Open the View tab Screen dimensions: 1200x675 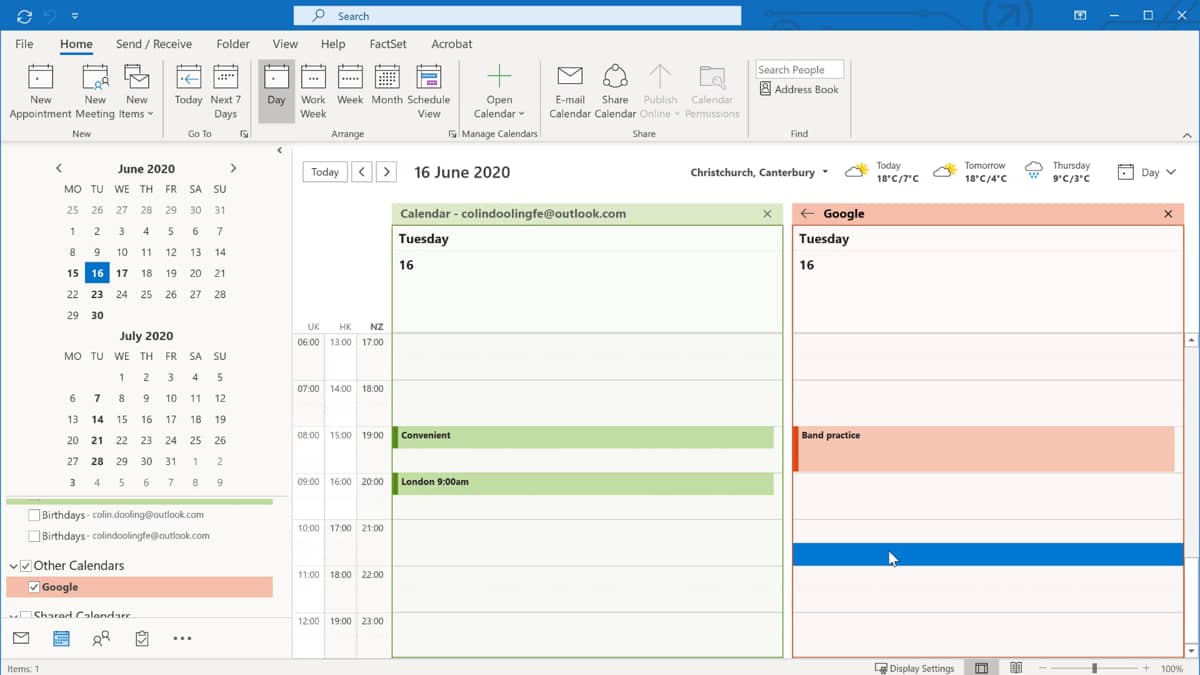(x=285, y=44)
